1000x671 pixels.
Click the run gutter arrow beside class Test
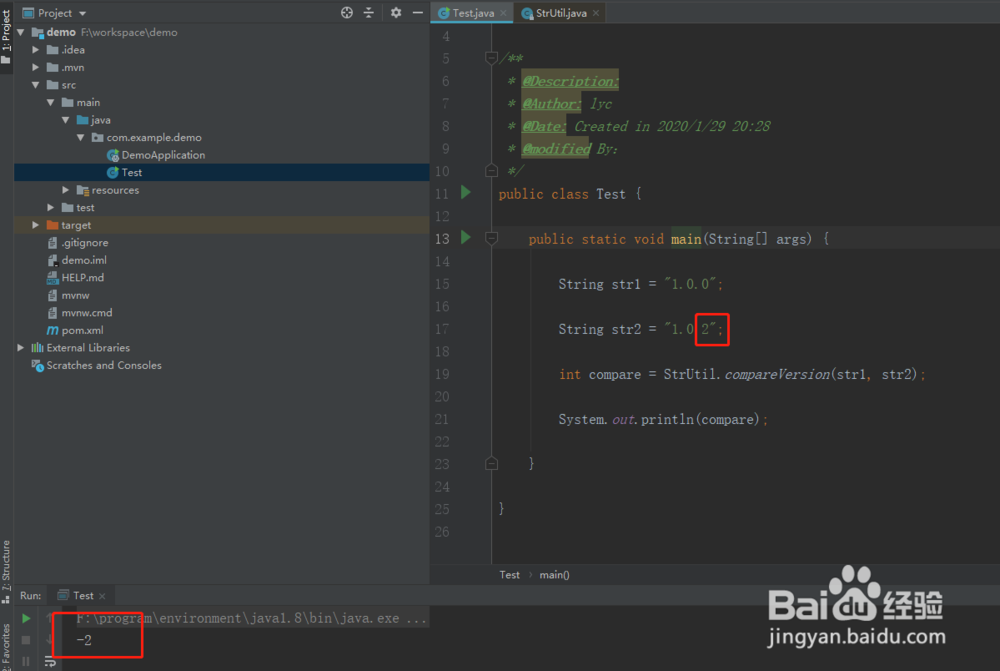coord(466,193)
